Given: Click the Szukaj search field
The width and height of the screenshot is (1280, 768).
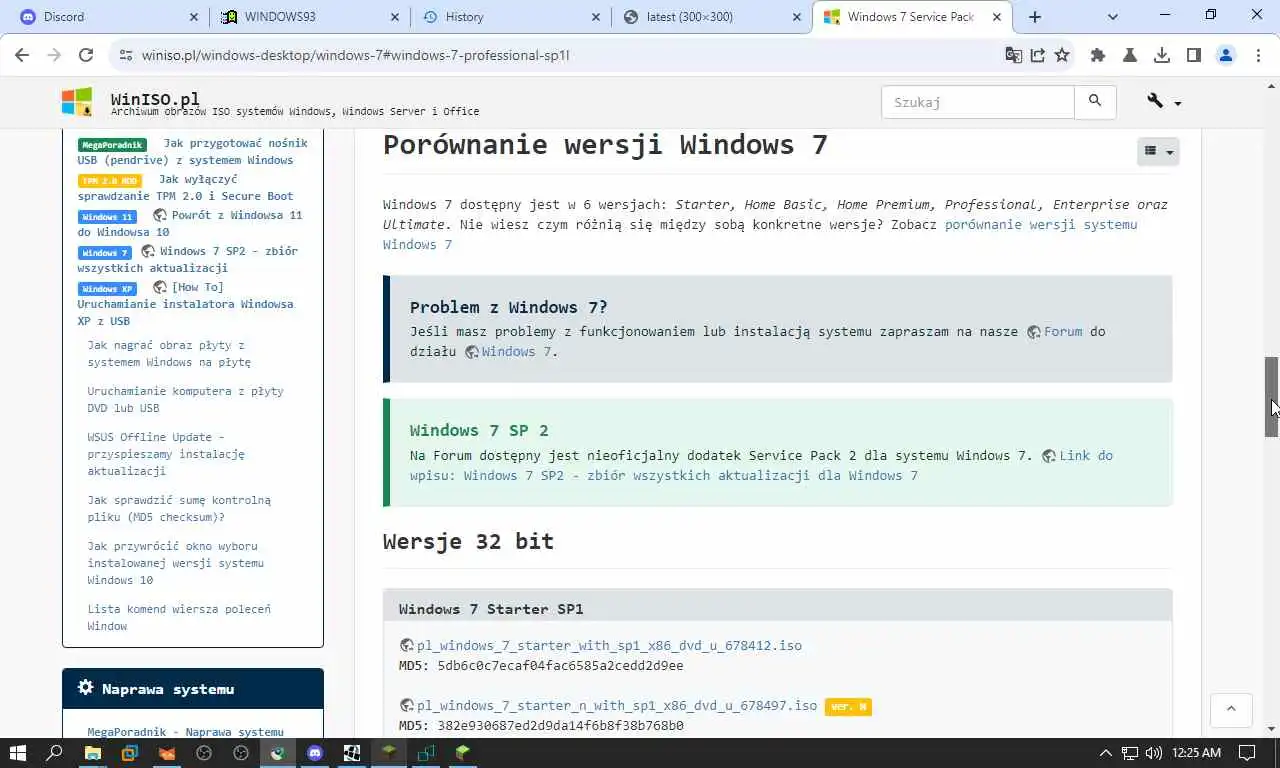Looking at the screenshot, I should pos(978,102).
